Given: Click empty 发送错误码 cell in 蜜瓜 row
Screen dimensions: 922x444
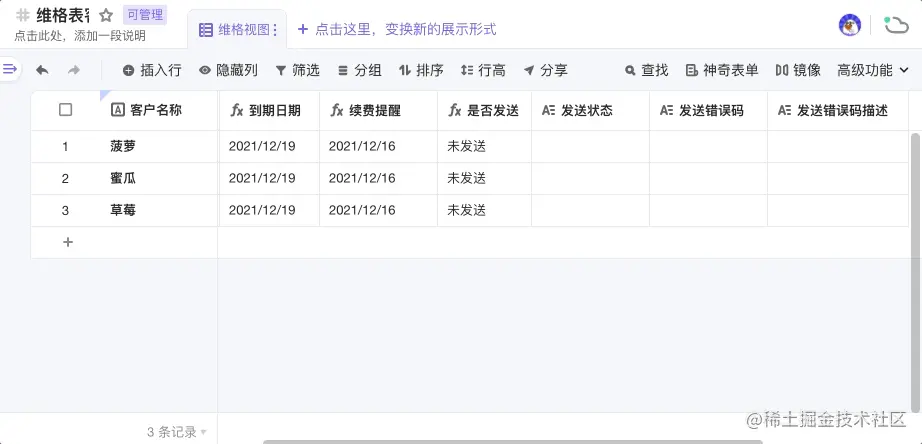Looking at the screenshot, I should coord(709,178).
